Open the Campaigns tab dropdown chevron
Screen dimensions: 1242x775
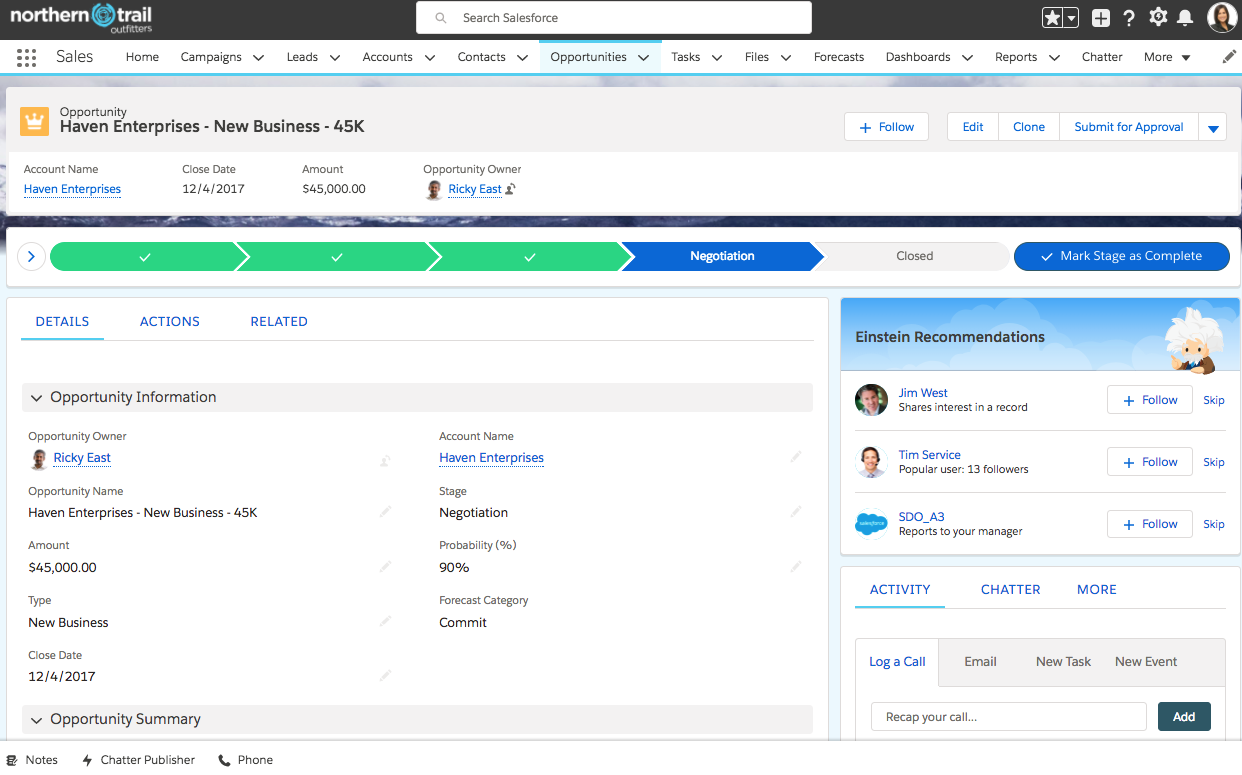click(258, 58)
